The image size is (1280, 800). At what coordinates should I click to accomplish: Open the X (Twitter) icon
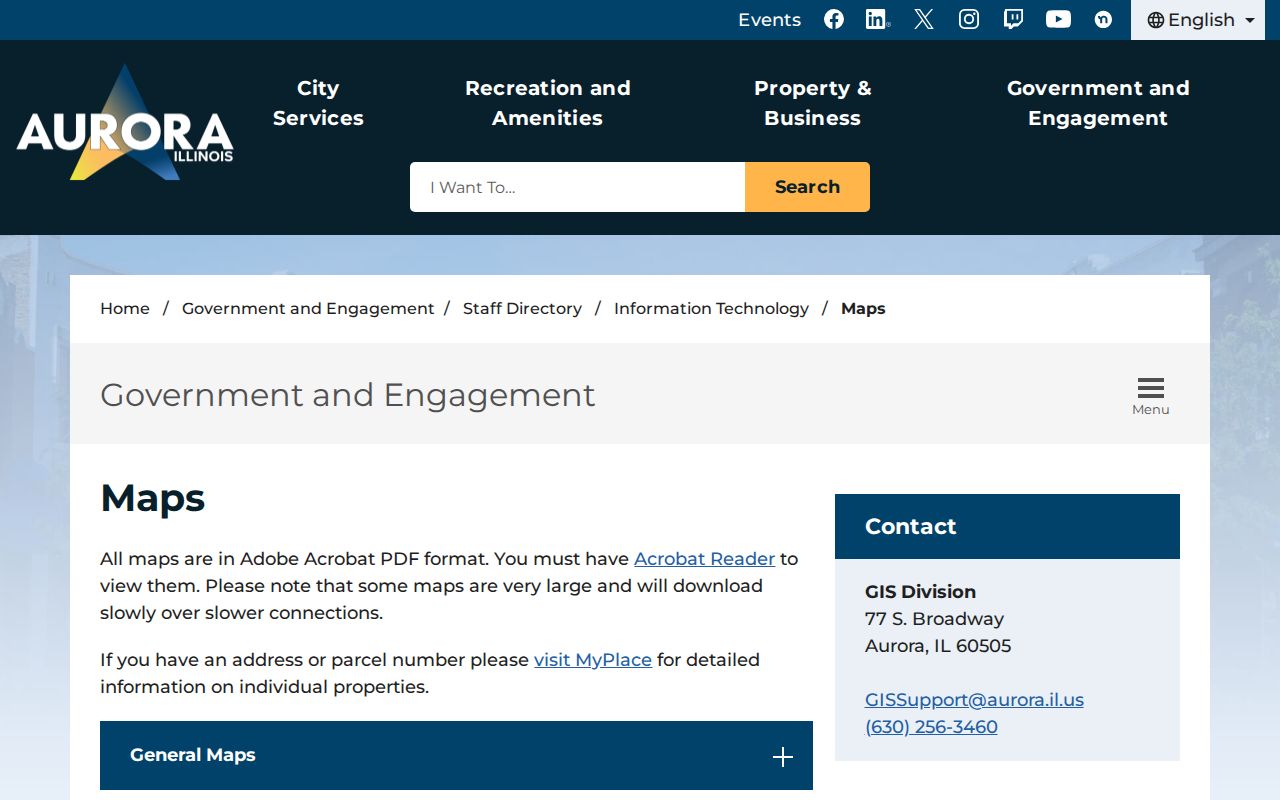(x=924, y=19)
